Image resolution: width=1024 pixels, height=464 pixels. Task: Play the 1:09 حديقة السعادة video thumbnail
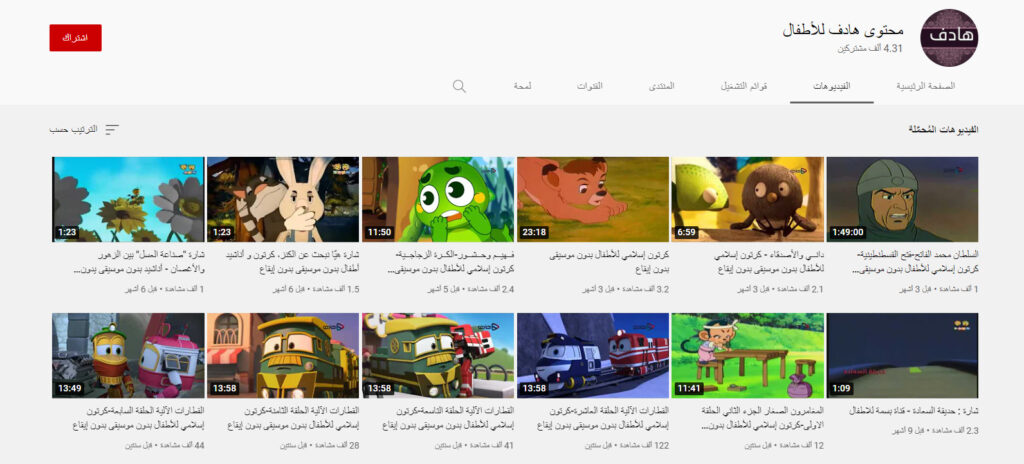click(x=903, y=355)
